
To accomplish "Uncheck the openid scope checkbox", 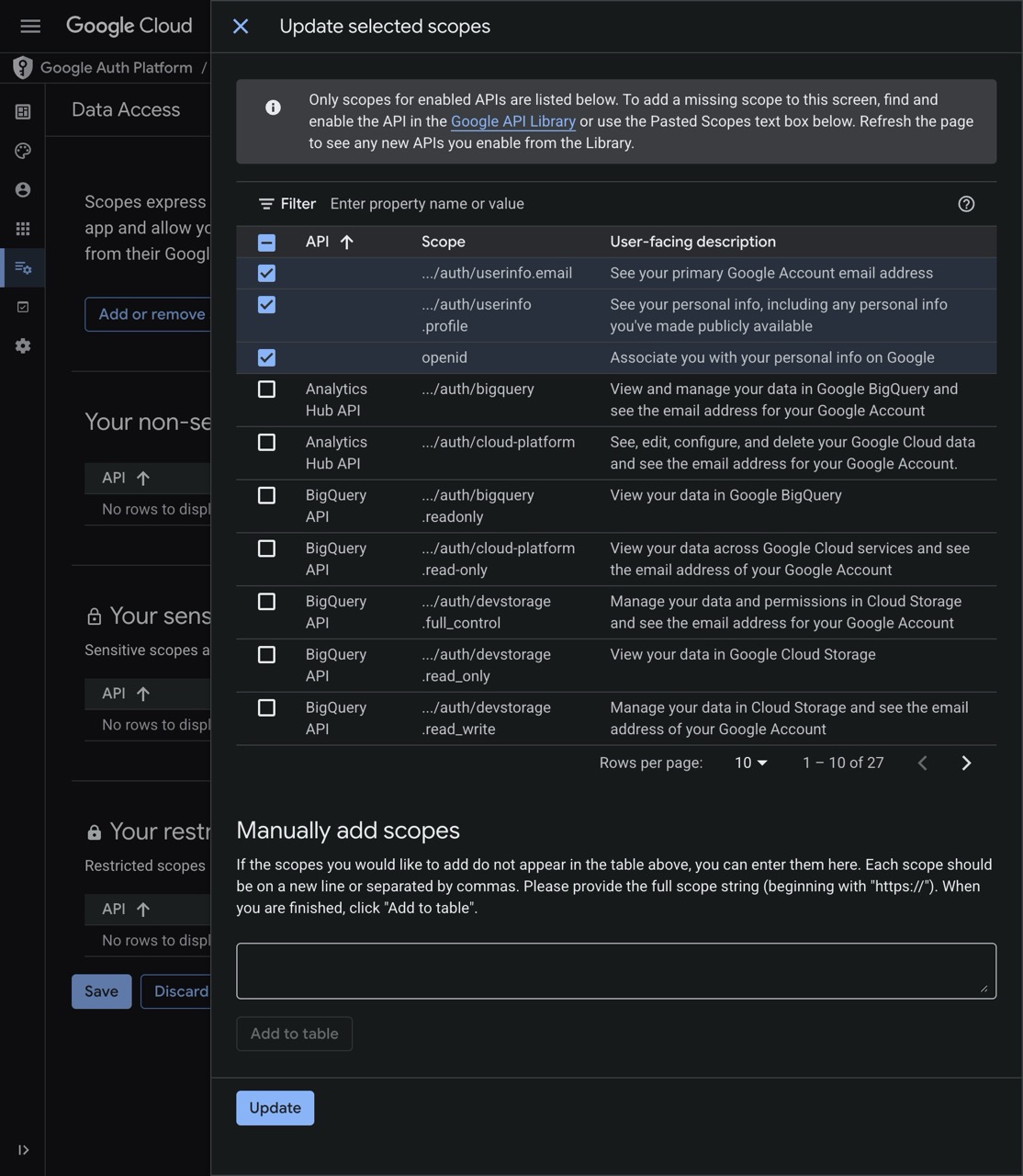I will [266, 357].
